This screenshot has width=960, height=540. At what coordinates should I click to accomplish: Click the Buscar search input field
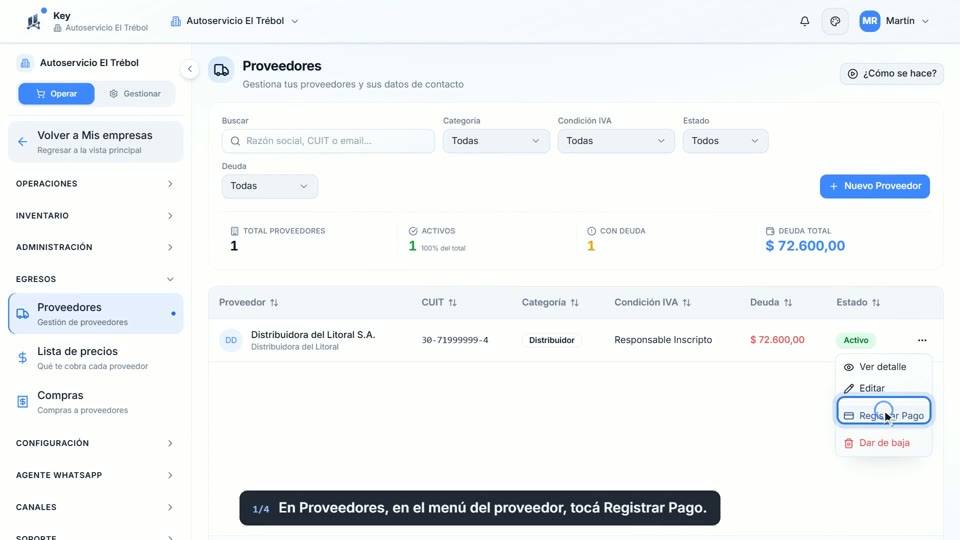328,141
